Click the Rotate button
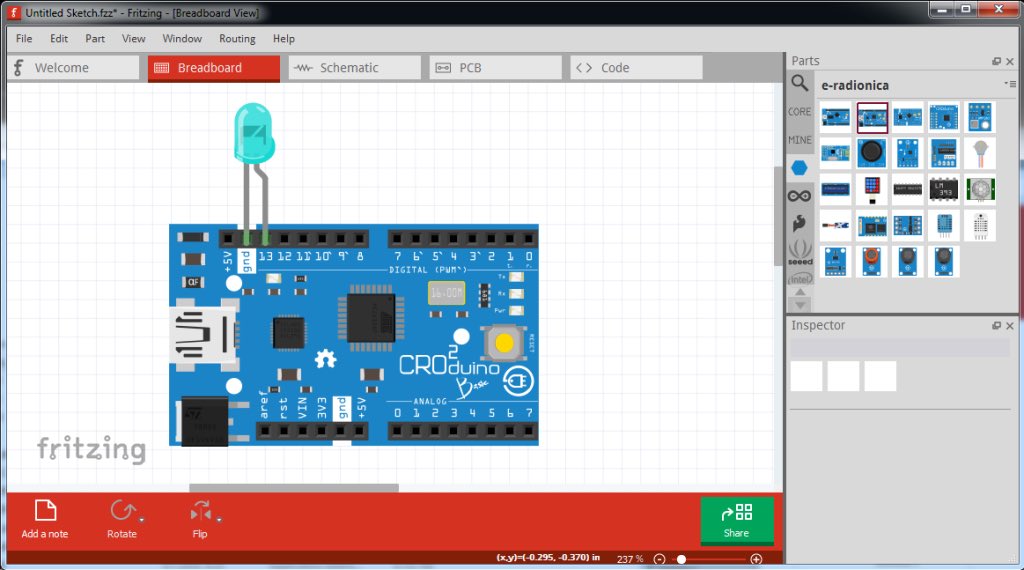This screenshot has height=570, width=1024. coord(121,519)
